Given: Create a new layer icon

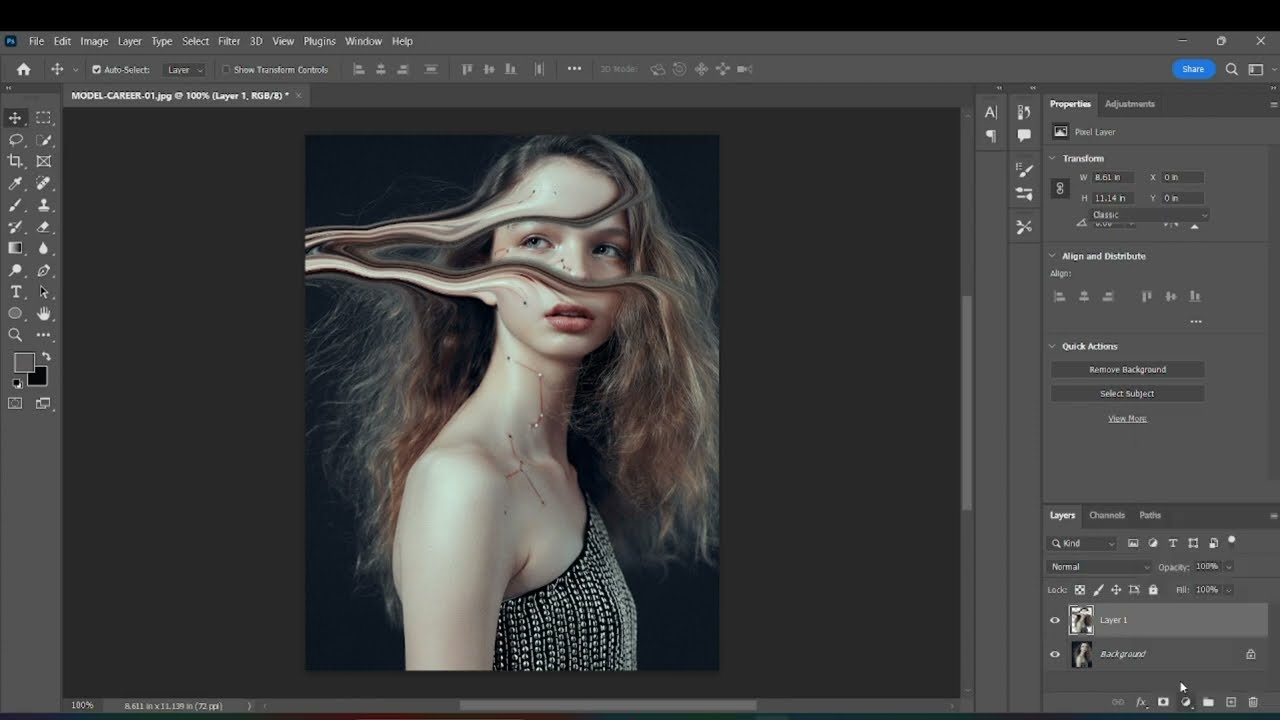Looking at the screenshot, I should [1231, 702].
